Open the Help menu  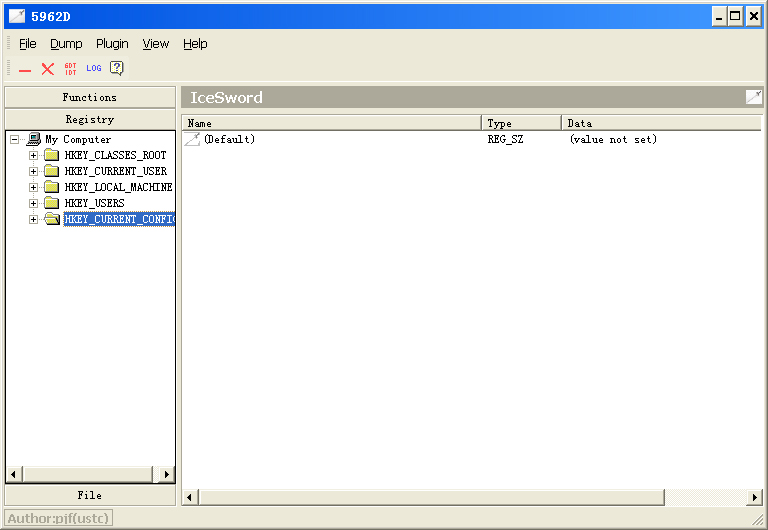[195, 44]
